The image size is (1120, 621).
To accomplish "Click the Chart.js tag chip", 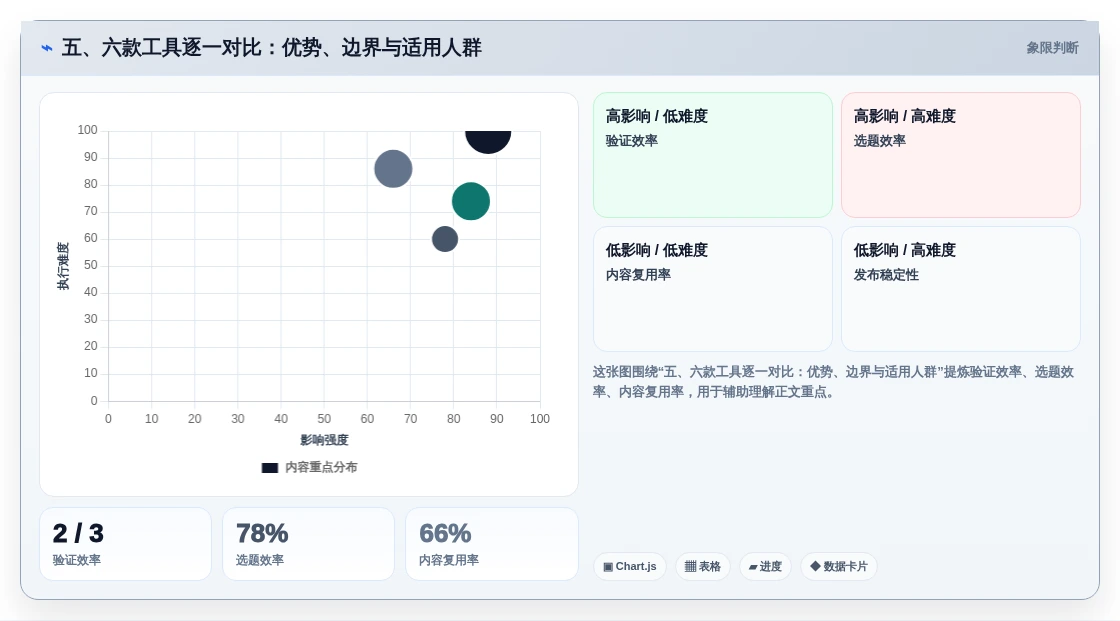I will click(x=630, y=567).
